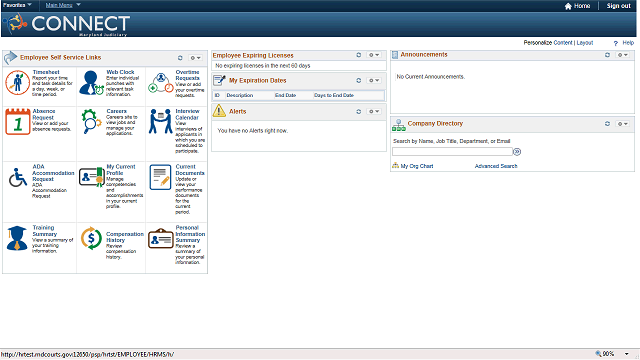Refresh the My Expiration Dates pagelet

[358, 80]
